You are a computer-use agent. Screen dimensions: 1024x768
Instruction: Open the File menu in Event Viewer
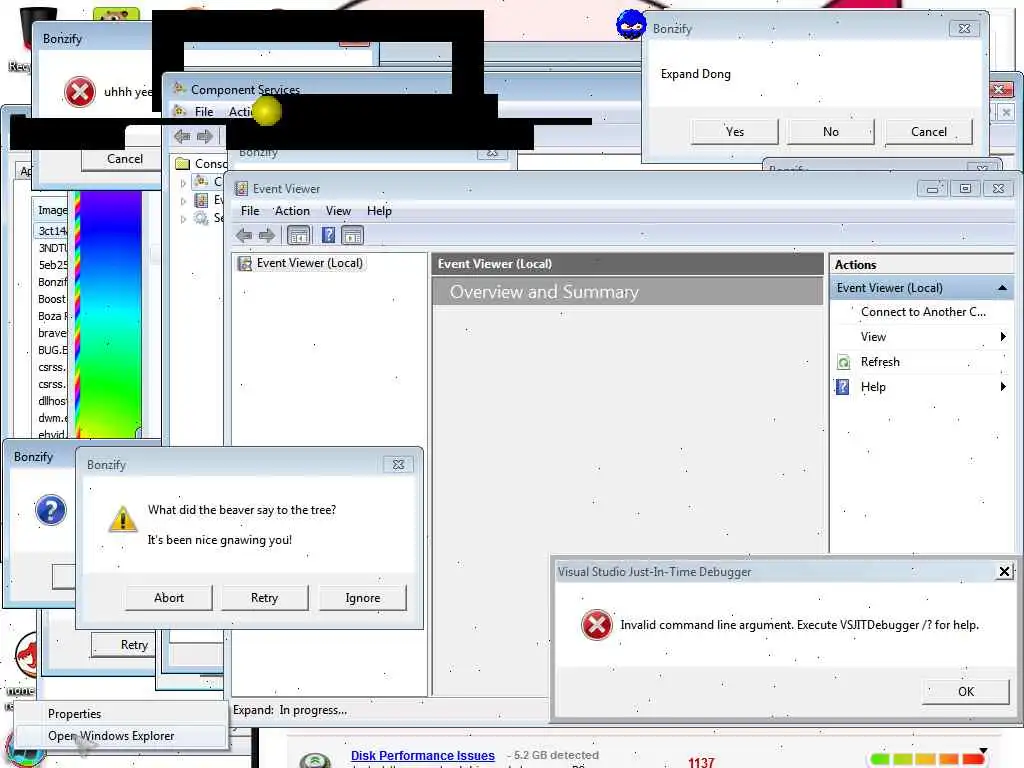point(249,211)
